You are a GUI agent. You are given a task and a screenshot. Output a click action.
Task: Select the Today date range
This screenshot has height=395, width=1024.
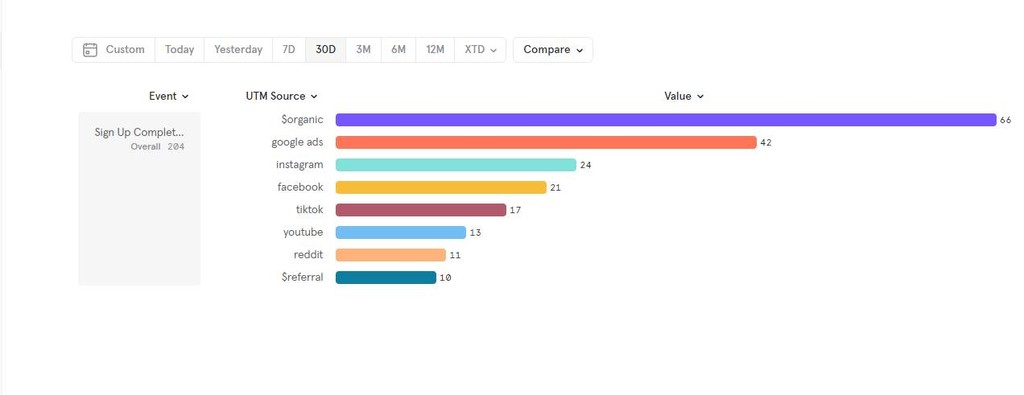(179, 50)
